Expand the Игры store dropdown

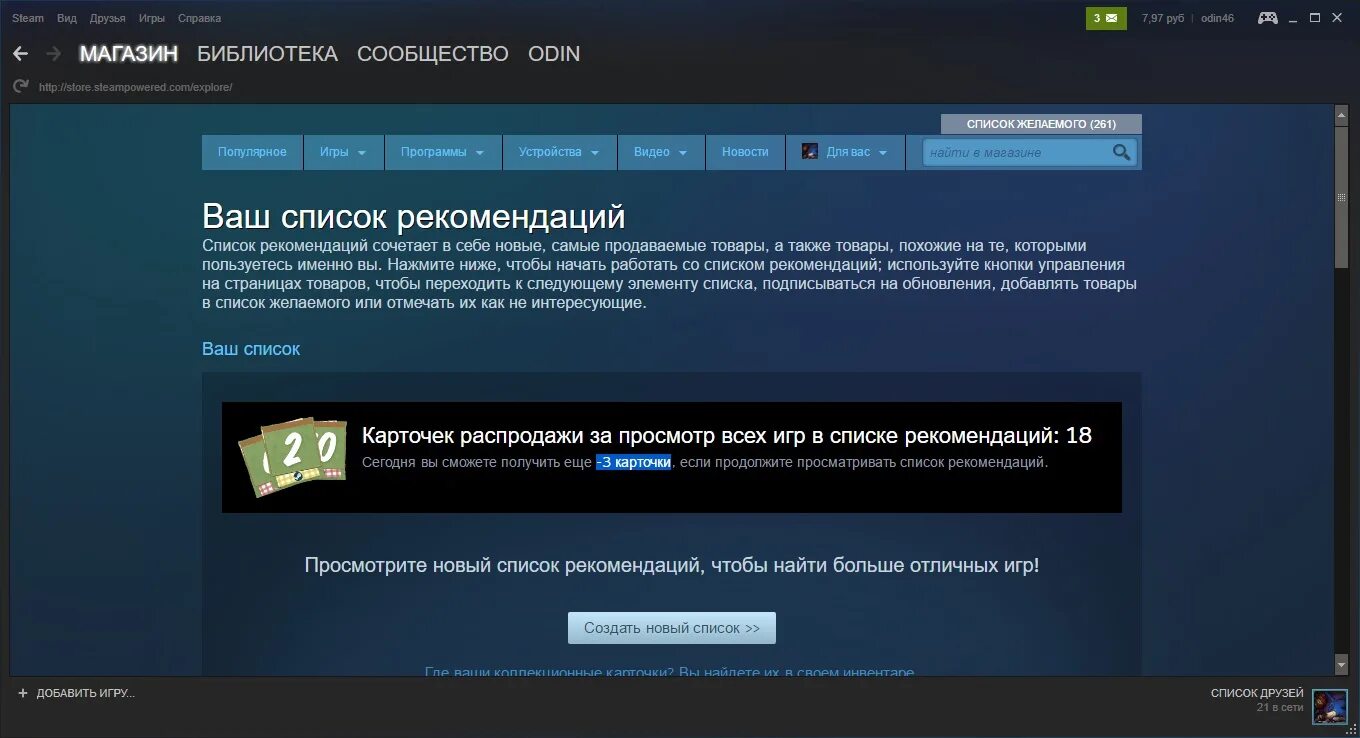point(344,152)
